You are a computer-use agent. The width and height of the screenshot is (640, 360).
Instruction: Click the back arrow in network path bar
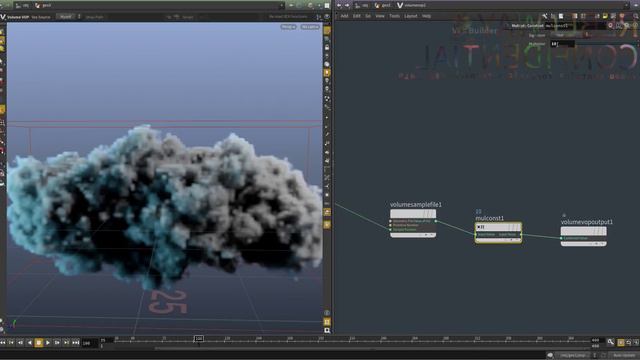click(x=339, y=5)
